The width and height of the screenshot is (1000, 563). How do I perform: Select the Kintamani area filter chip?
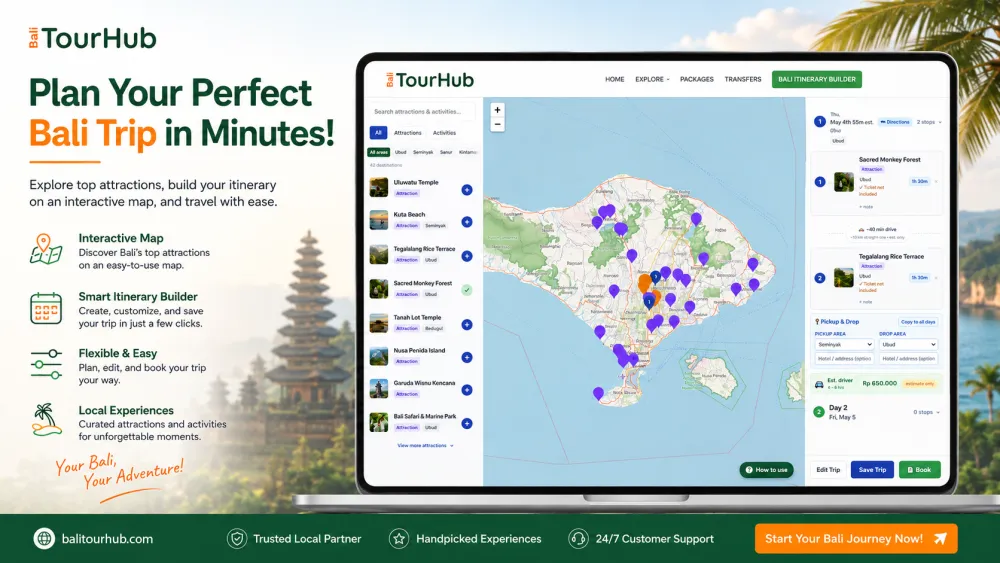(467, 152)
